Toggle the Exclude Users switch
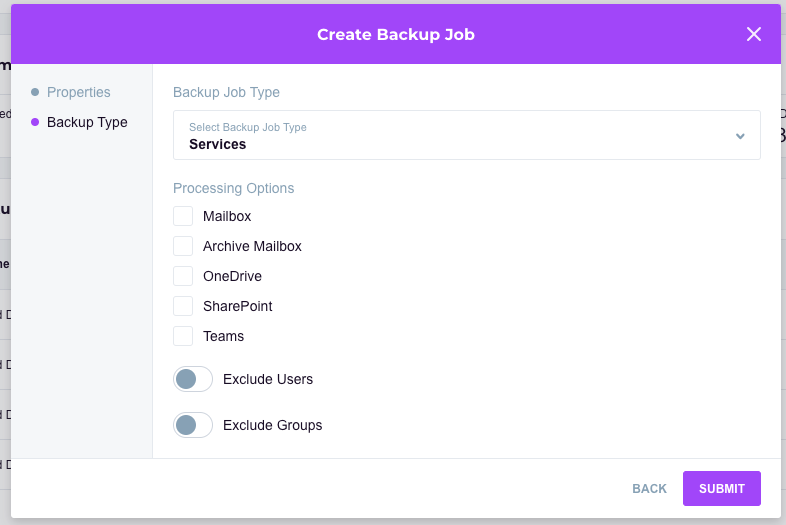This screenshot has height=525, width=786. pyautogui.click(x=193, y=379)
